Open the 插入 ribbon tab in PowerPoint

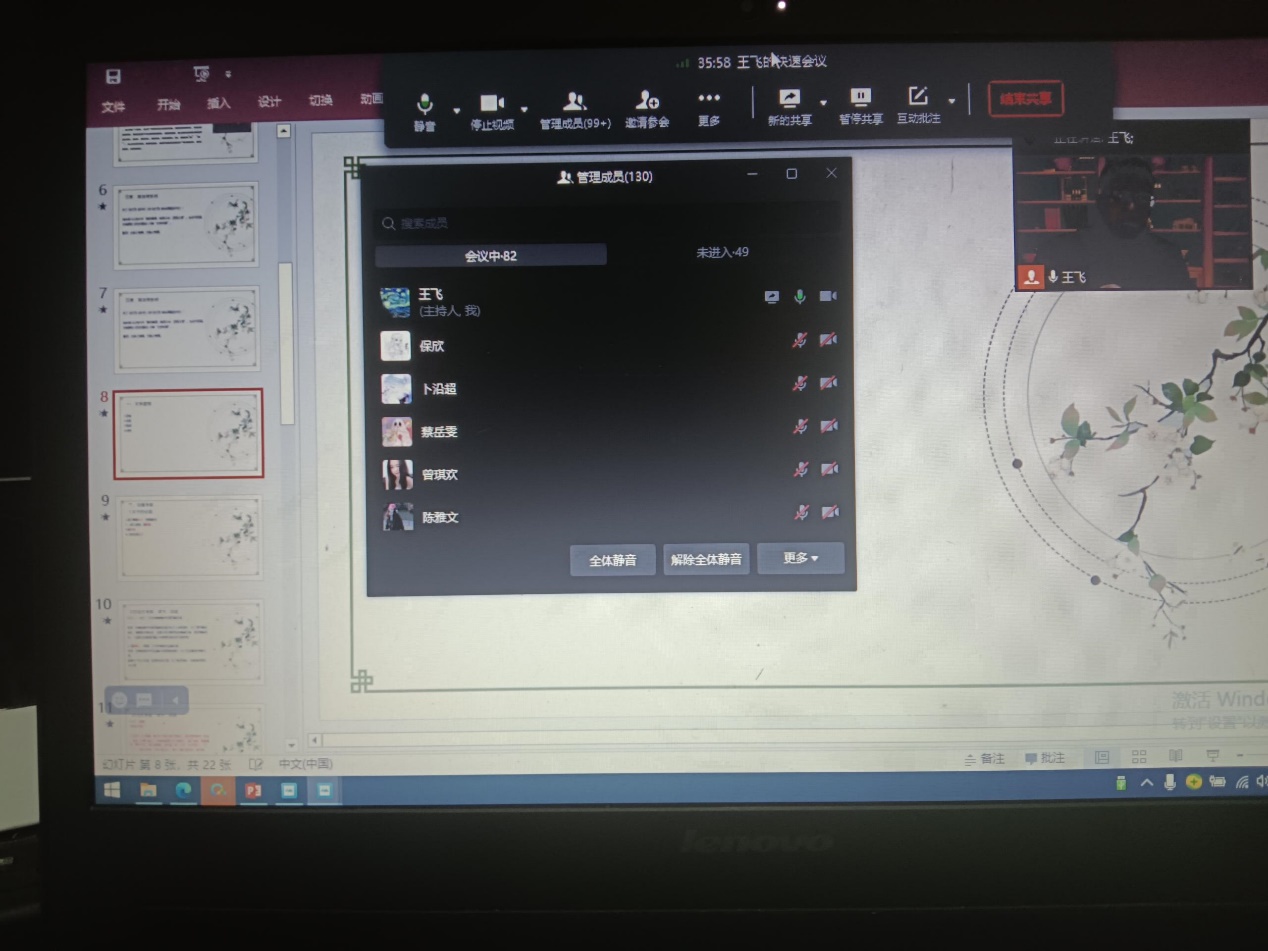click(x=218, y=103)
